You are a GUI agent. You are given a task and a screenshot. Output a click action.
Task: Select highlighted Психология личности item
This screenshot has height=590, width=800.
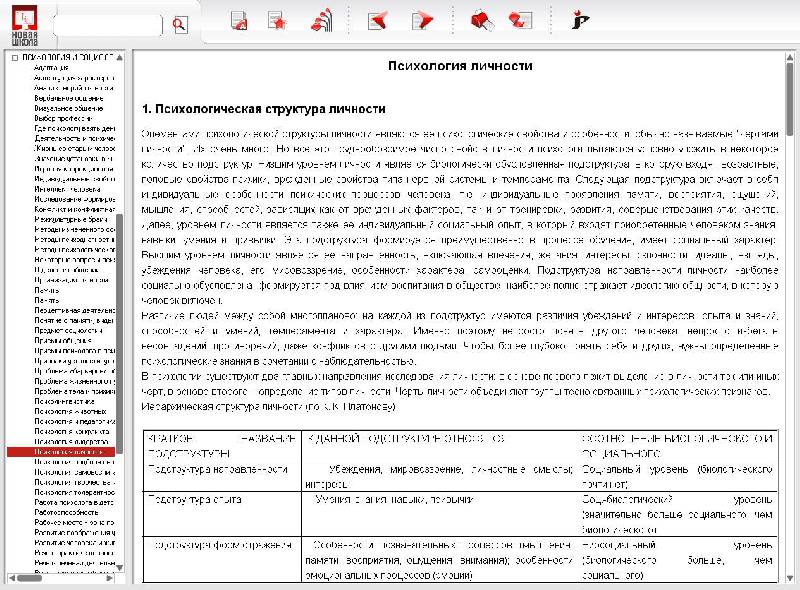click(x=61, y=452)
